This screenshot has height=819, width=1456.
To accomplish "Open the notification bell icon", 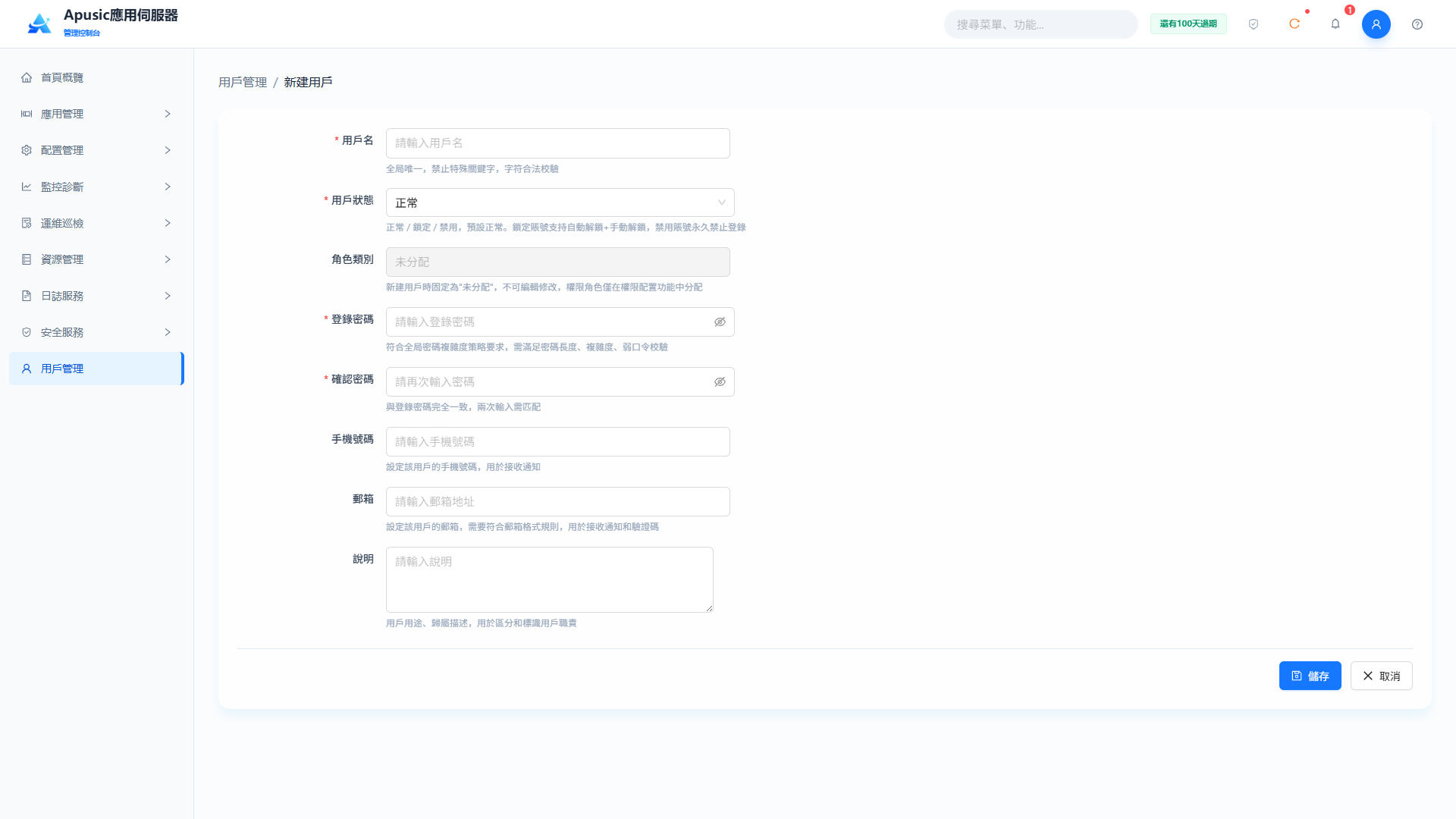I will [x=1335, y=24].
